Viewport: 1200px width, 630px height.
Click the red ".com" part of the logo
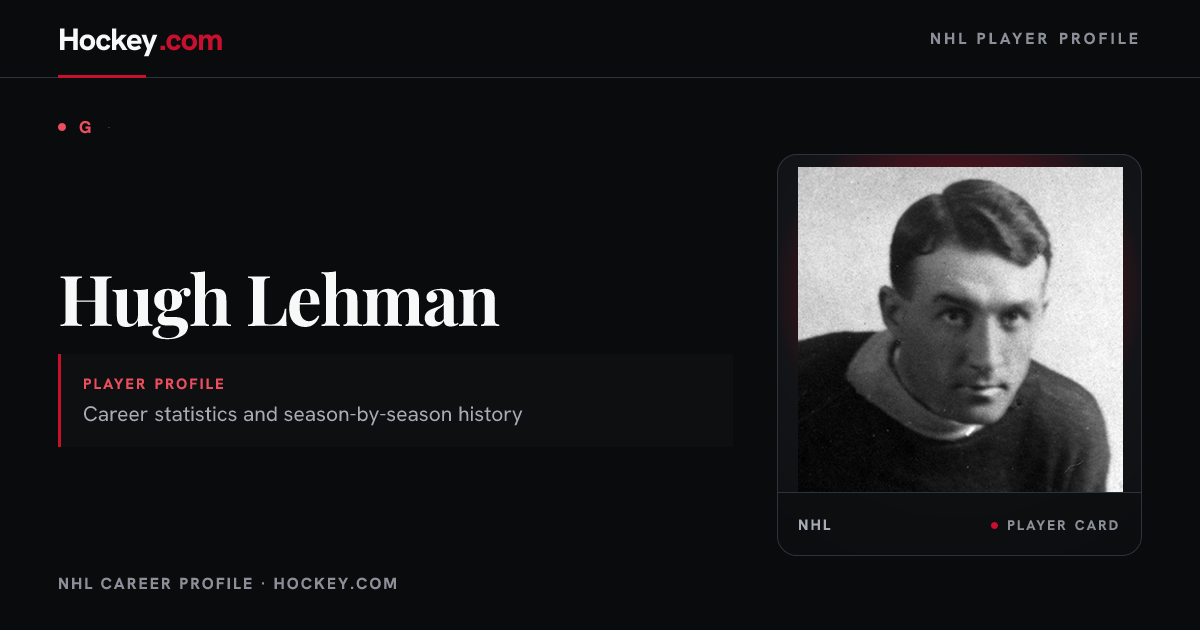click(x=191, y=41)
